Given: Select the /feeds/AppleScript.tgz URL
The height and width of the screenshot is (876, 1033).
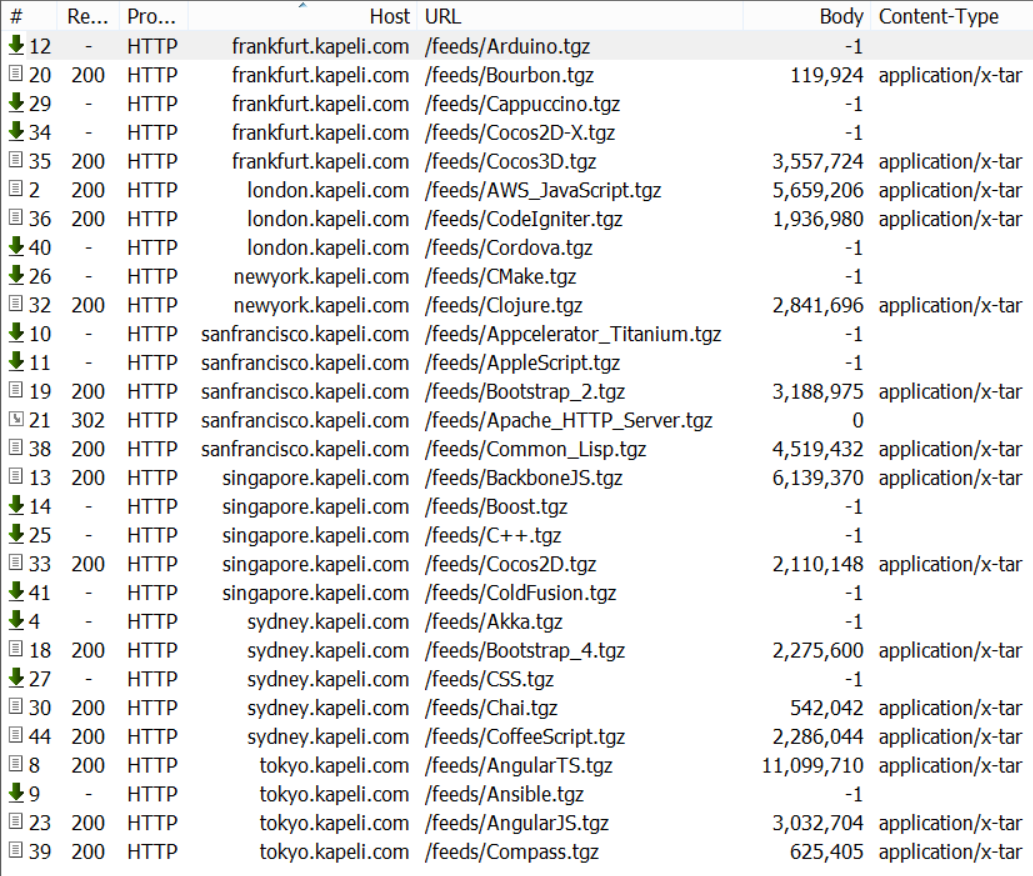Looking at the screenshot, I should click(522, 363).
